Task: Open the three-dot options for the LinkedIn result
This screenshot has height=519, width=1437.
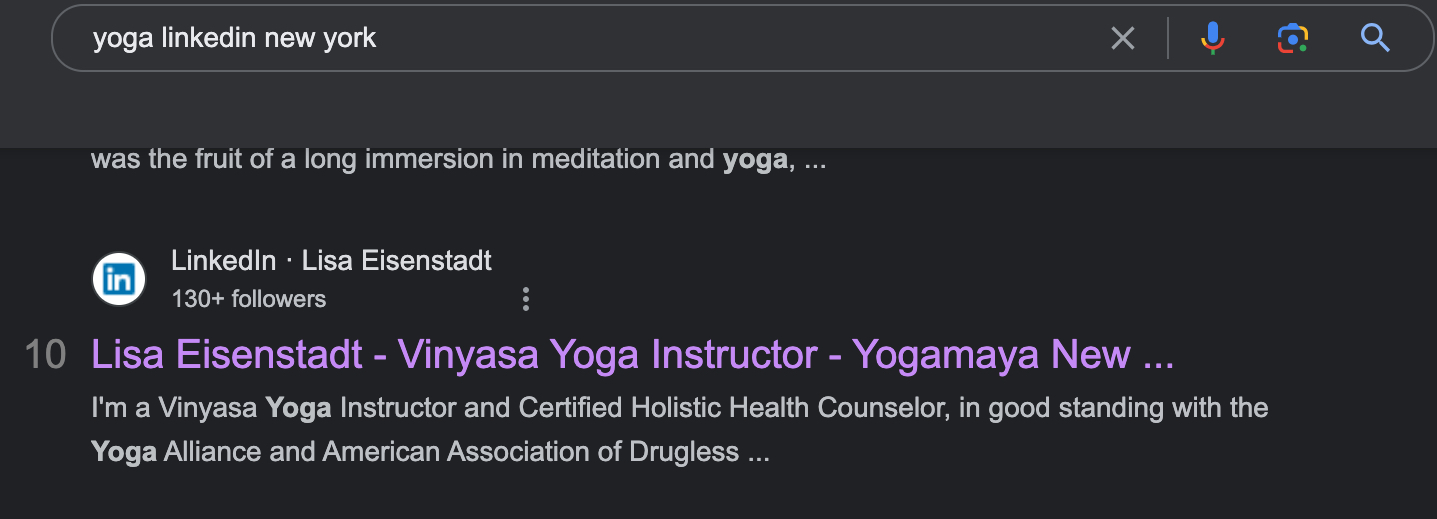Action: point(525,299)
